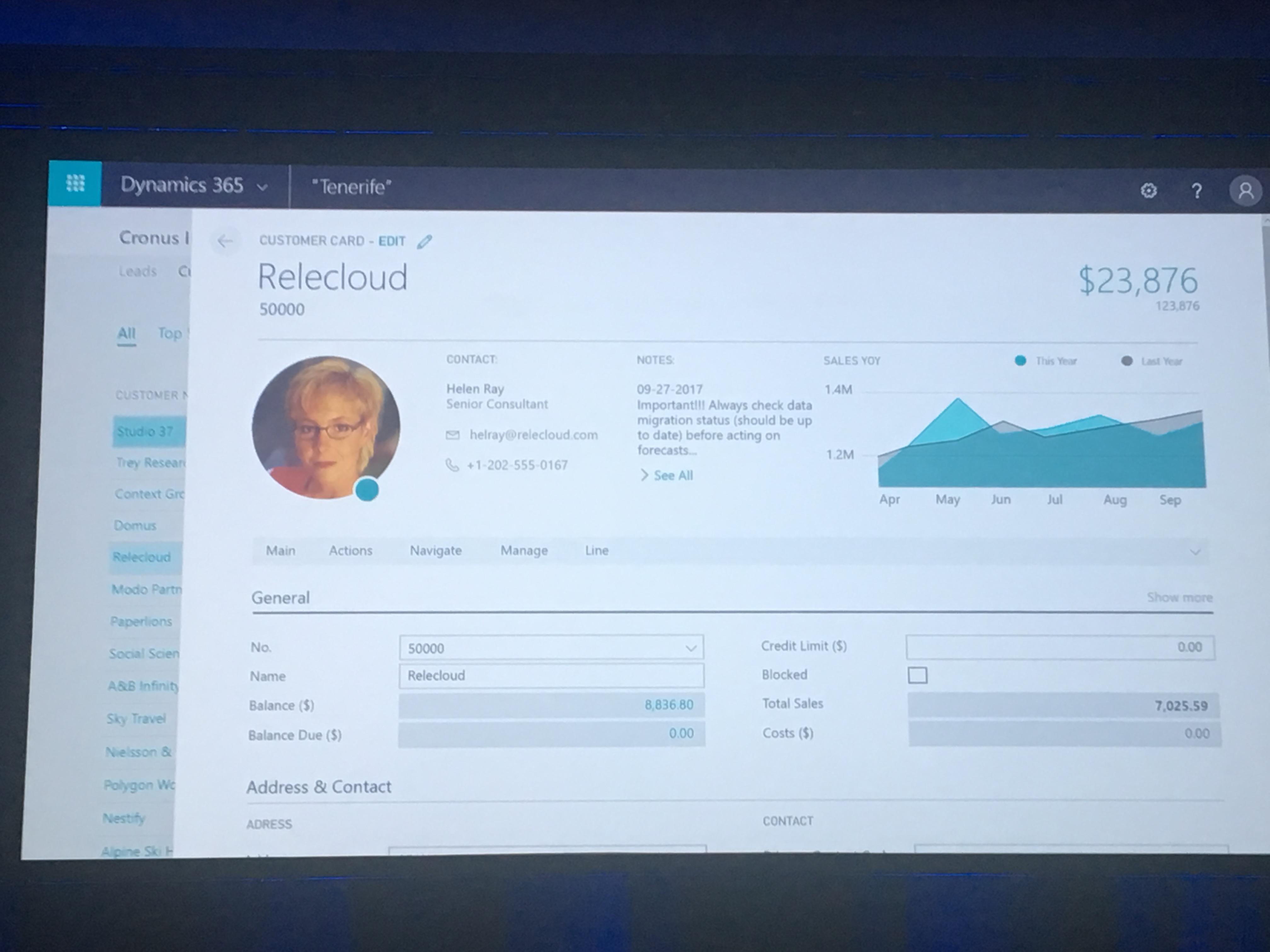This screenshot has width=1270, height=952.
Task: Open the app launcher waffle icon
Action: click(75, 183)
